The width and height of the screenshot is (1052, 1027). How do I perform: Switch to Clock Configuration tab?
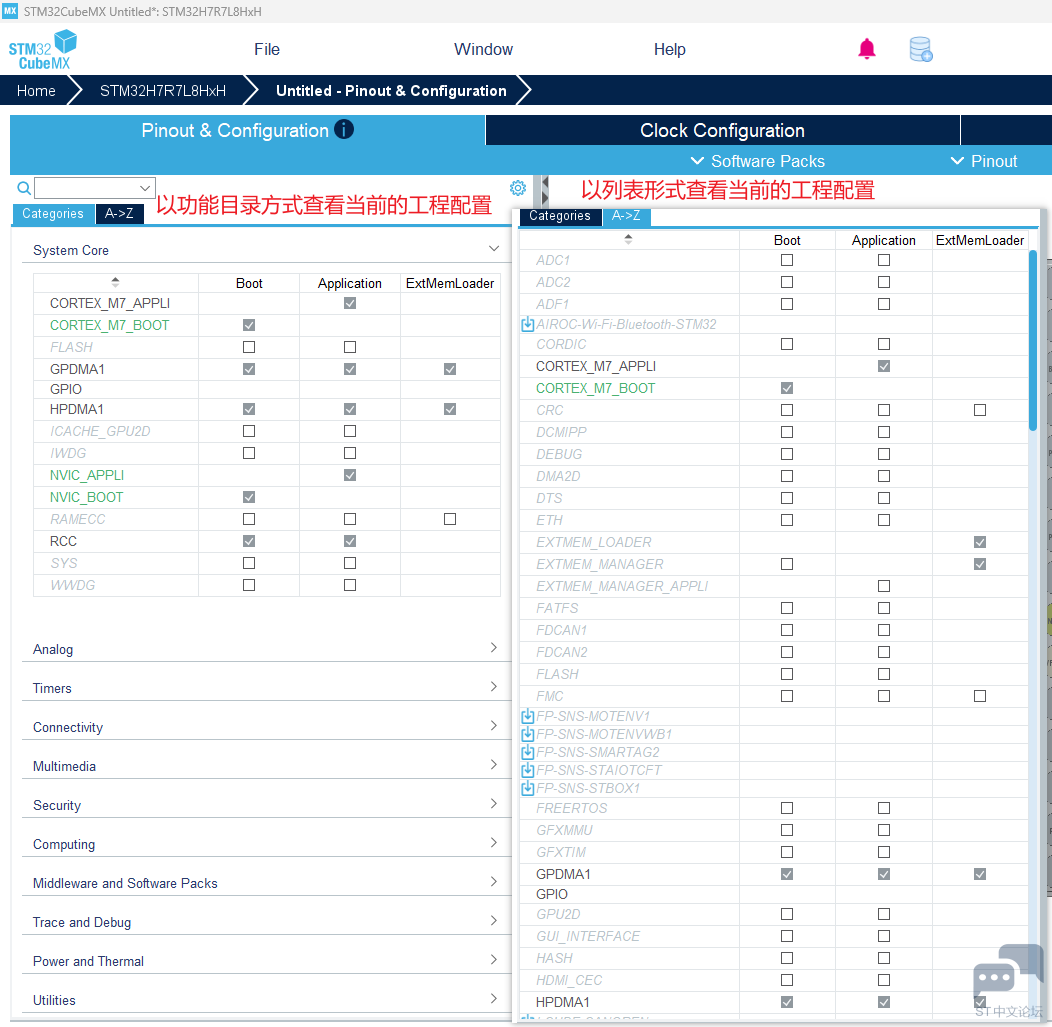pos(723,130)
